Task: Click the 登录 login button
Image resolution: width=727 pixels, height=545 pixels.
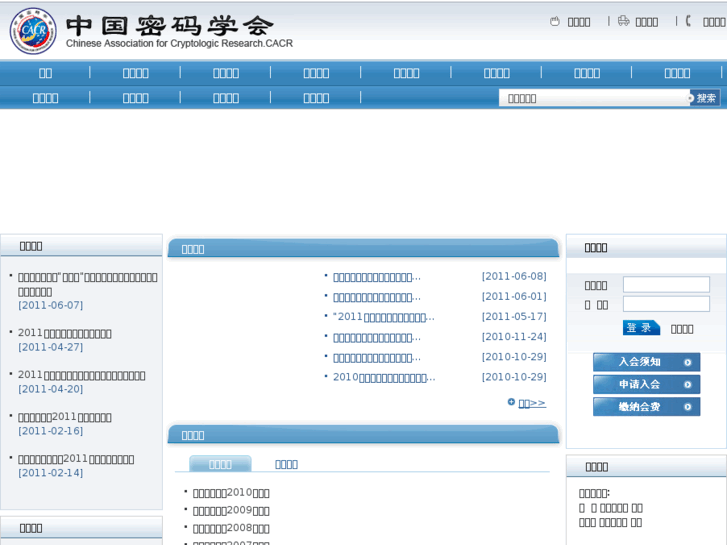Action: click(641, 328)
